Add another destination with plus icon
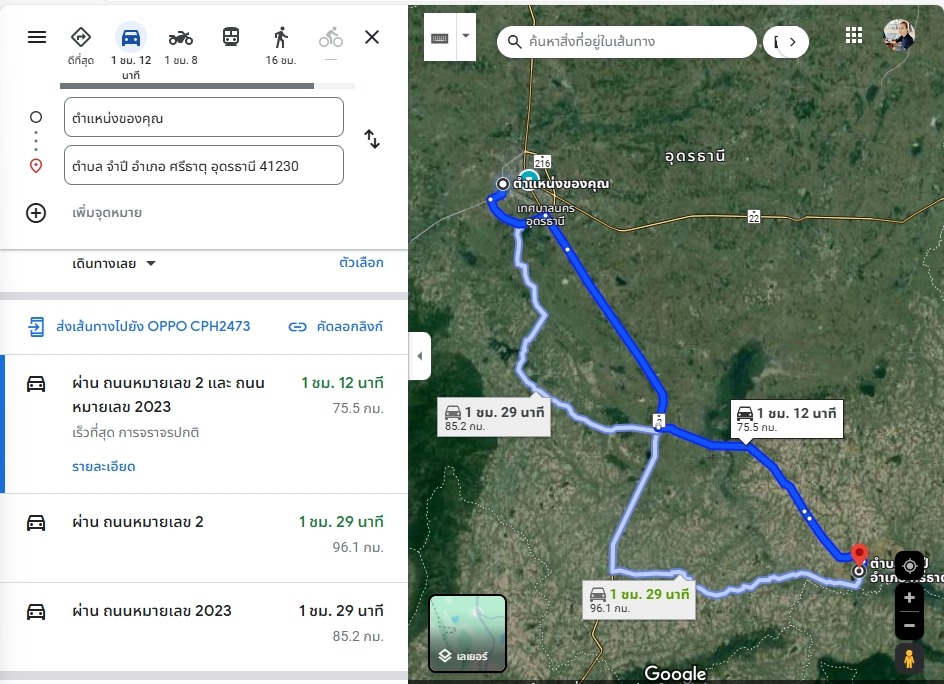 tap(36, 212)
